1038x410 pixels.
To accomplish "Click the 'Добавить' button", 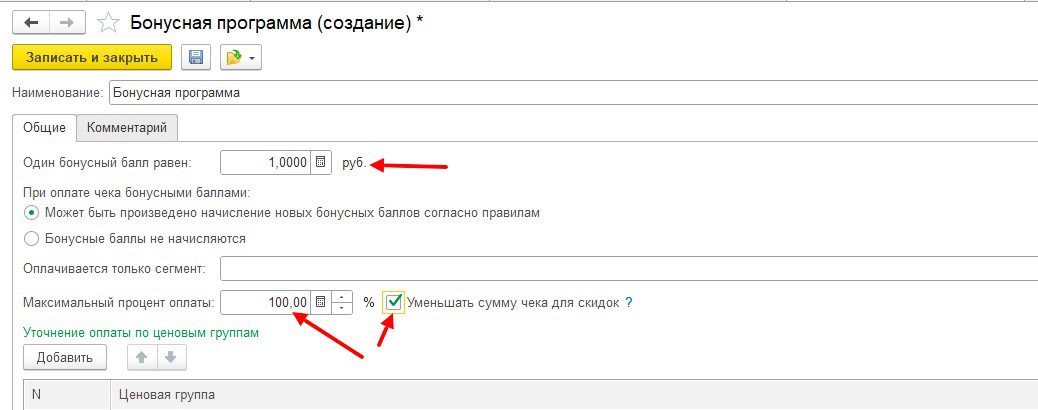I will click(64, 357).
